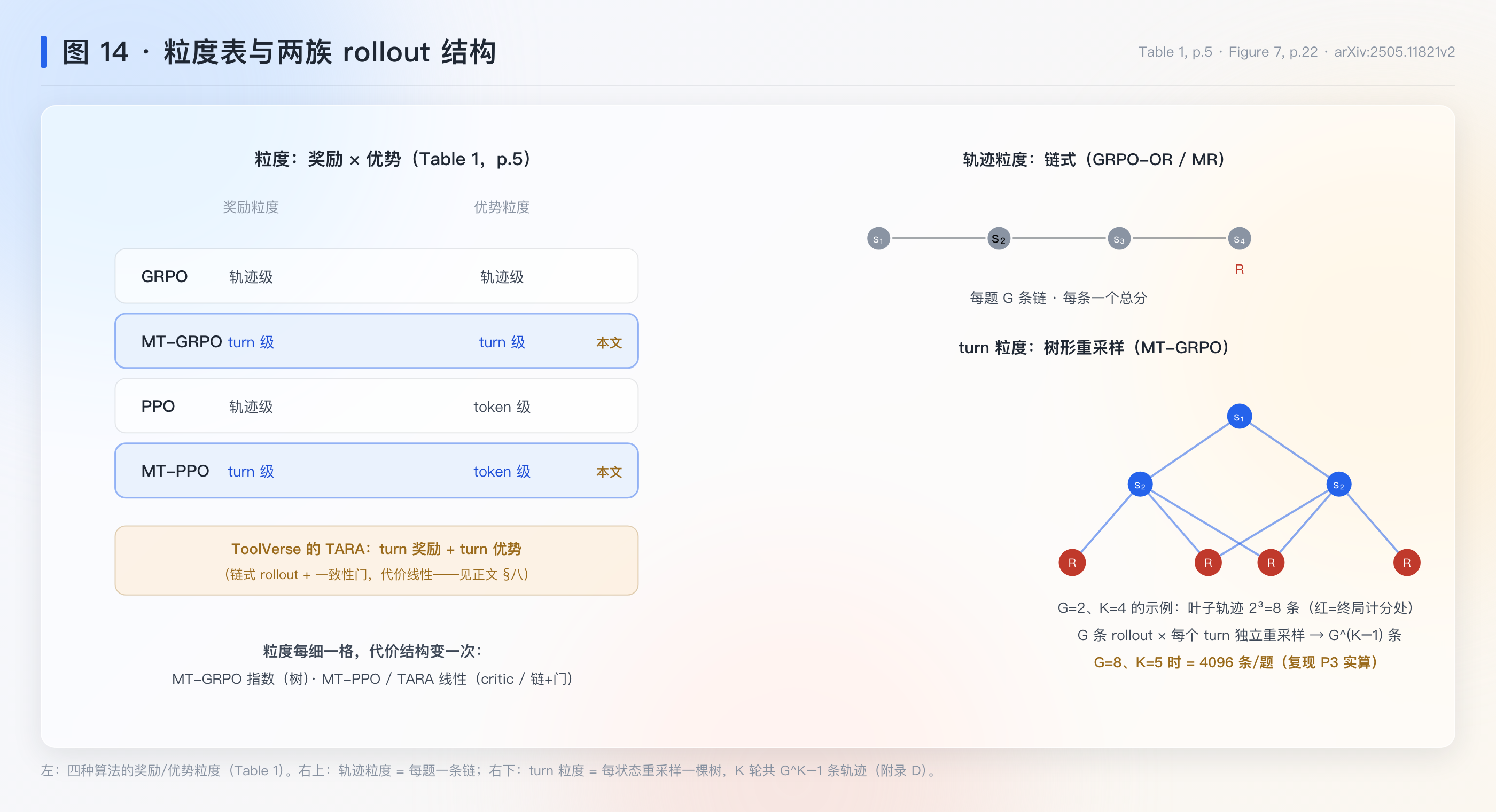This screenshot has height=812, width=1496.
Task: Click the gray S₃ chain node
Action: pyautogui.click(x=1118, y=239)
